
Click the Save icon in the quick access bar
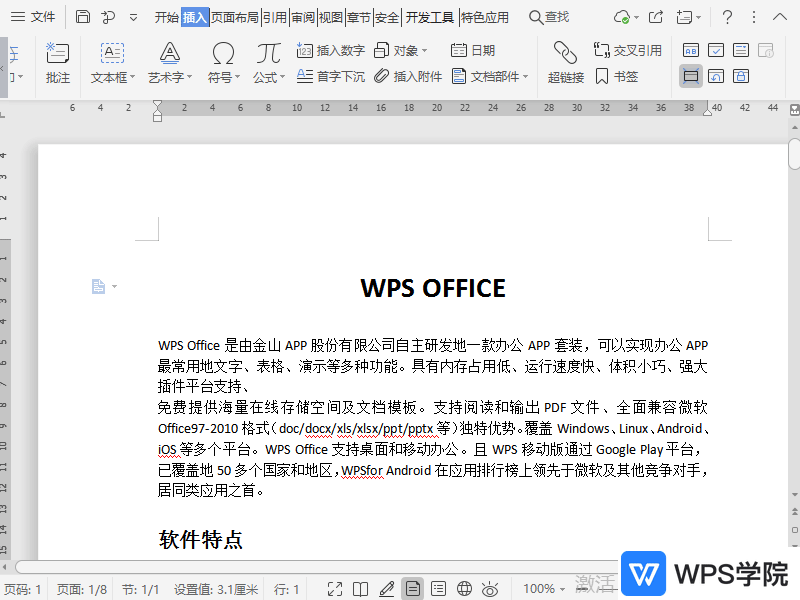(x=83, y=17)
